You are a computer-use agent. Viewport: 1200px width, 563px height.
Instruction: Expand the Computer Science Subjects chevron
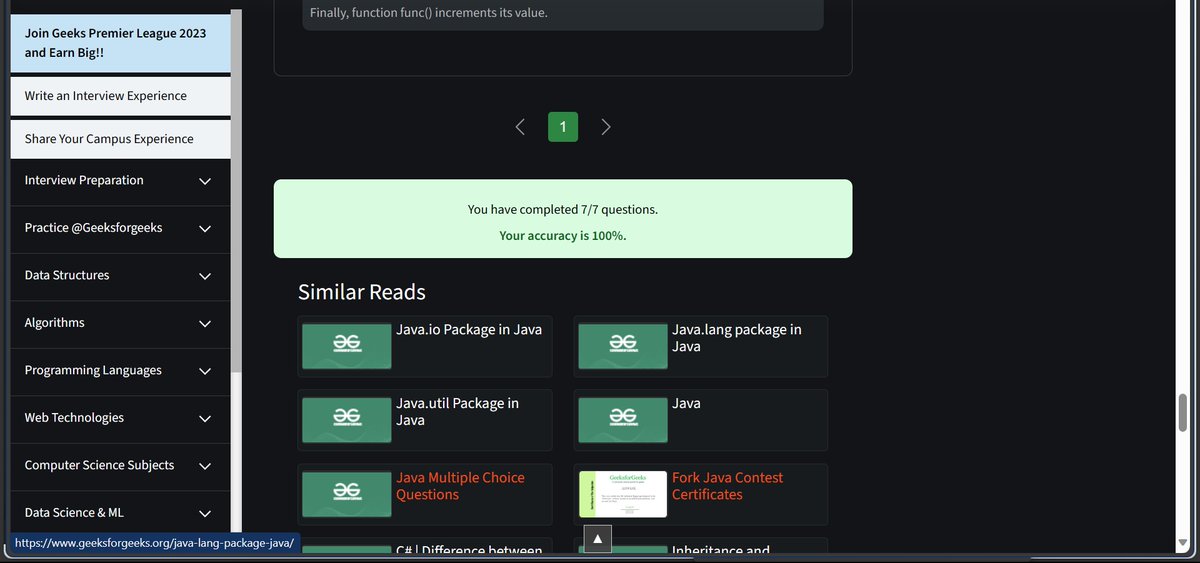205,466
